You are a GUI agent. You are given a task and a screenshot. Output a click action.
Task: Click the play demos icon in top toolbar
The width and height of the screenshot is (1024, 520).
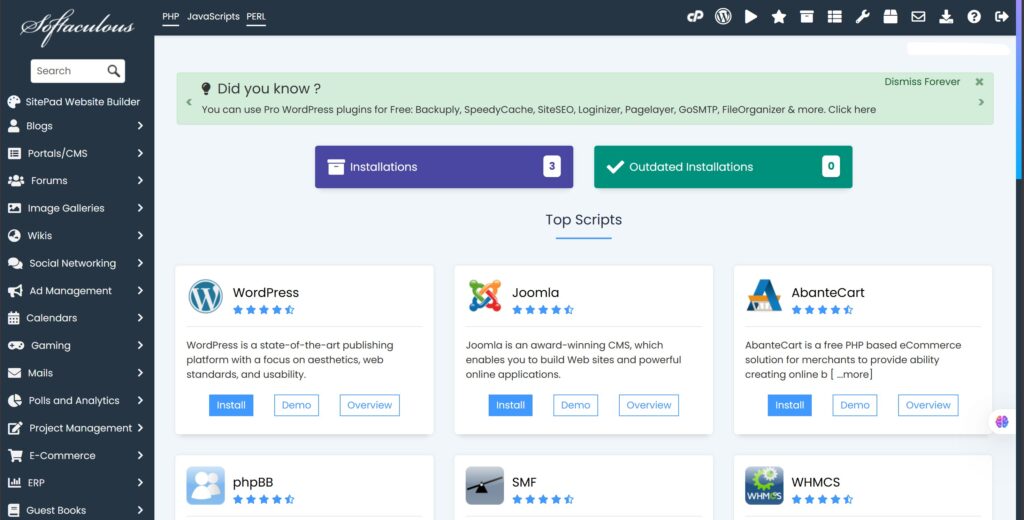[751, 17]
